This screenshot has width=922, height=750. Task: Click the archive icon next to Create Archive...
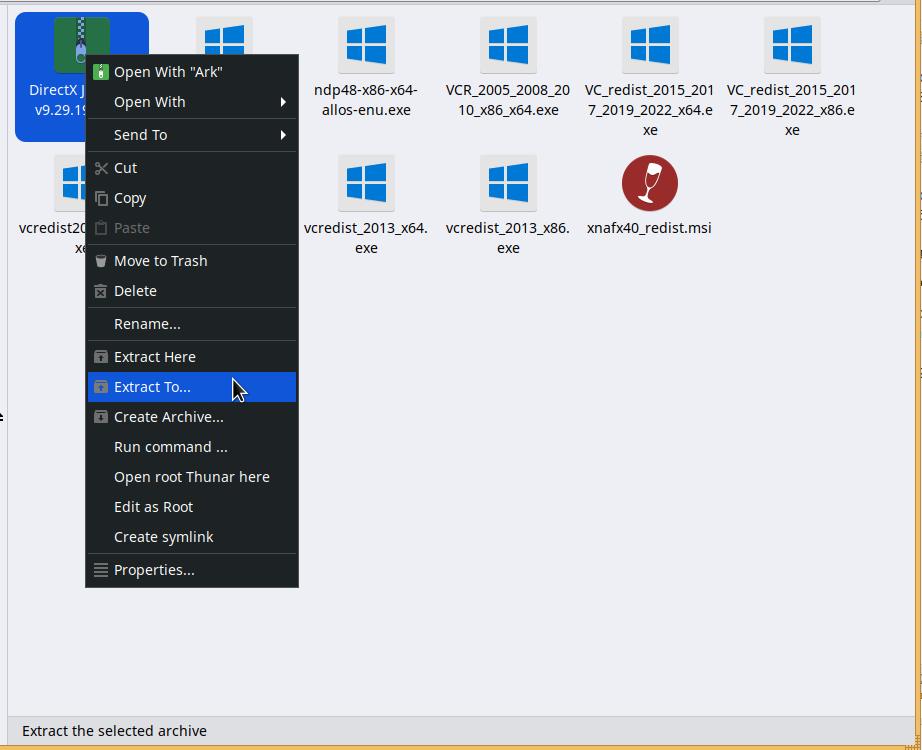click(101, 416)
